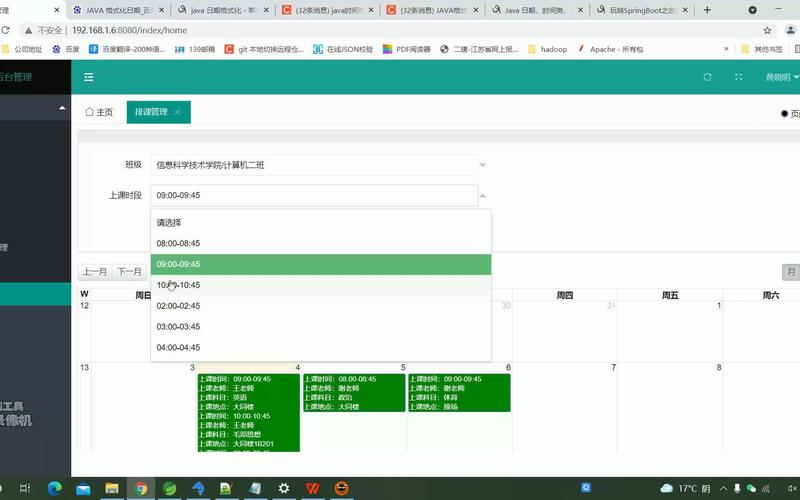This screenshot has width=800, height=500.
Task: Select the 请选择 placeholder option
Action: tap(321, 222)
